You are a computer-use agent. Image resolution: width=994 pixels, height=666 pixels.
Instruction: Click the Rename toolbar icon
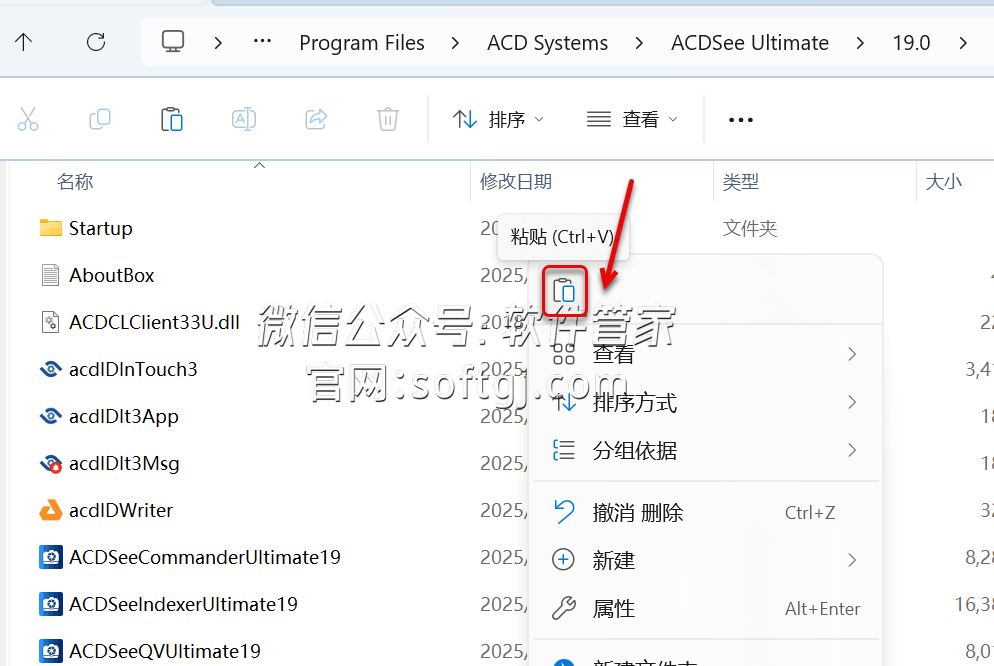pyautogui.click(x=244, y=119)
